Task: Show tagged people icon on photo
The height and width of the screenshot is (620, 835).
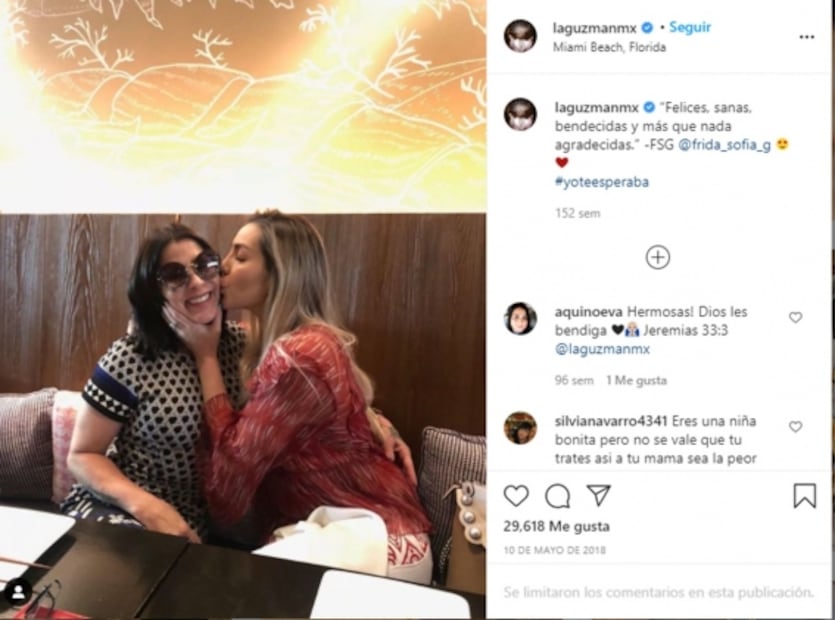Action: pyautogui.click(x=19, y=591)
